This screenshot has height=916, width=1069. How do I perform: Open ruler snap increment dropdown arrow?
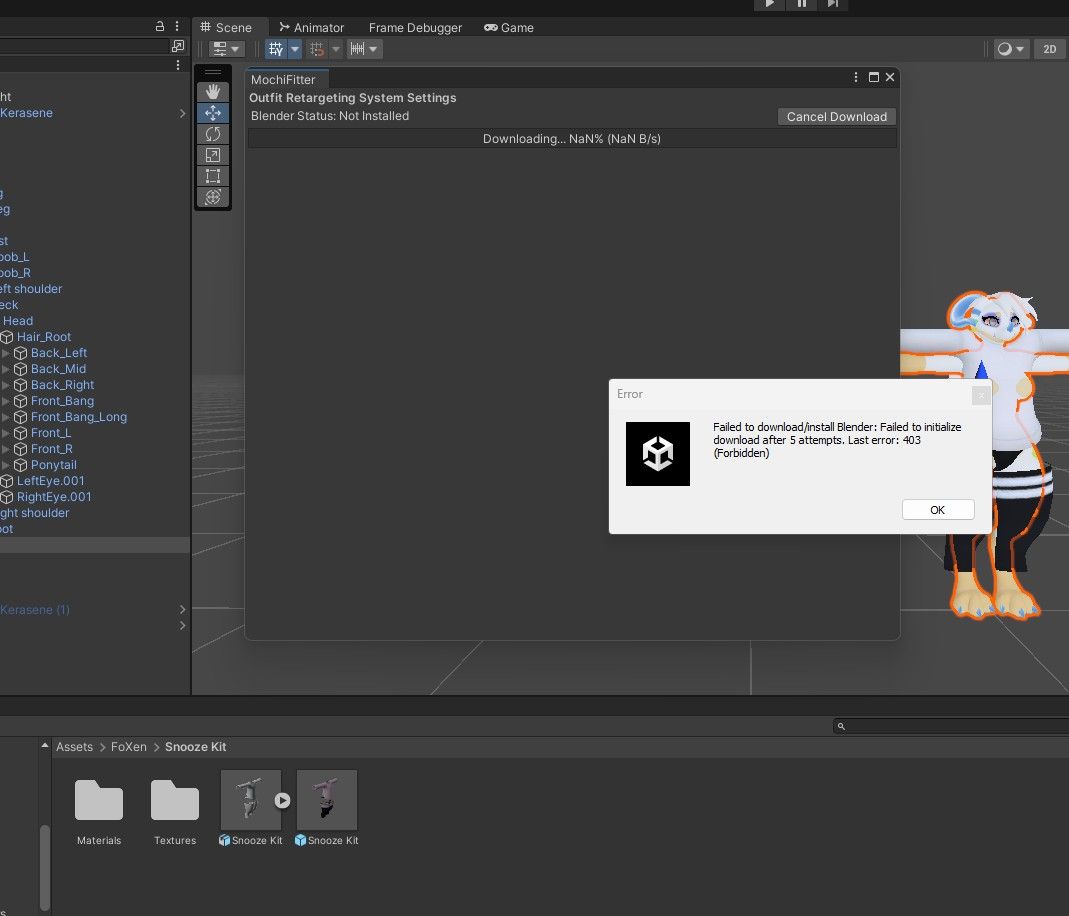tap(373, 49)
